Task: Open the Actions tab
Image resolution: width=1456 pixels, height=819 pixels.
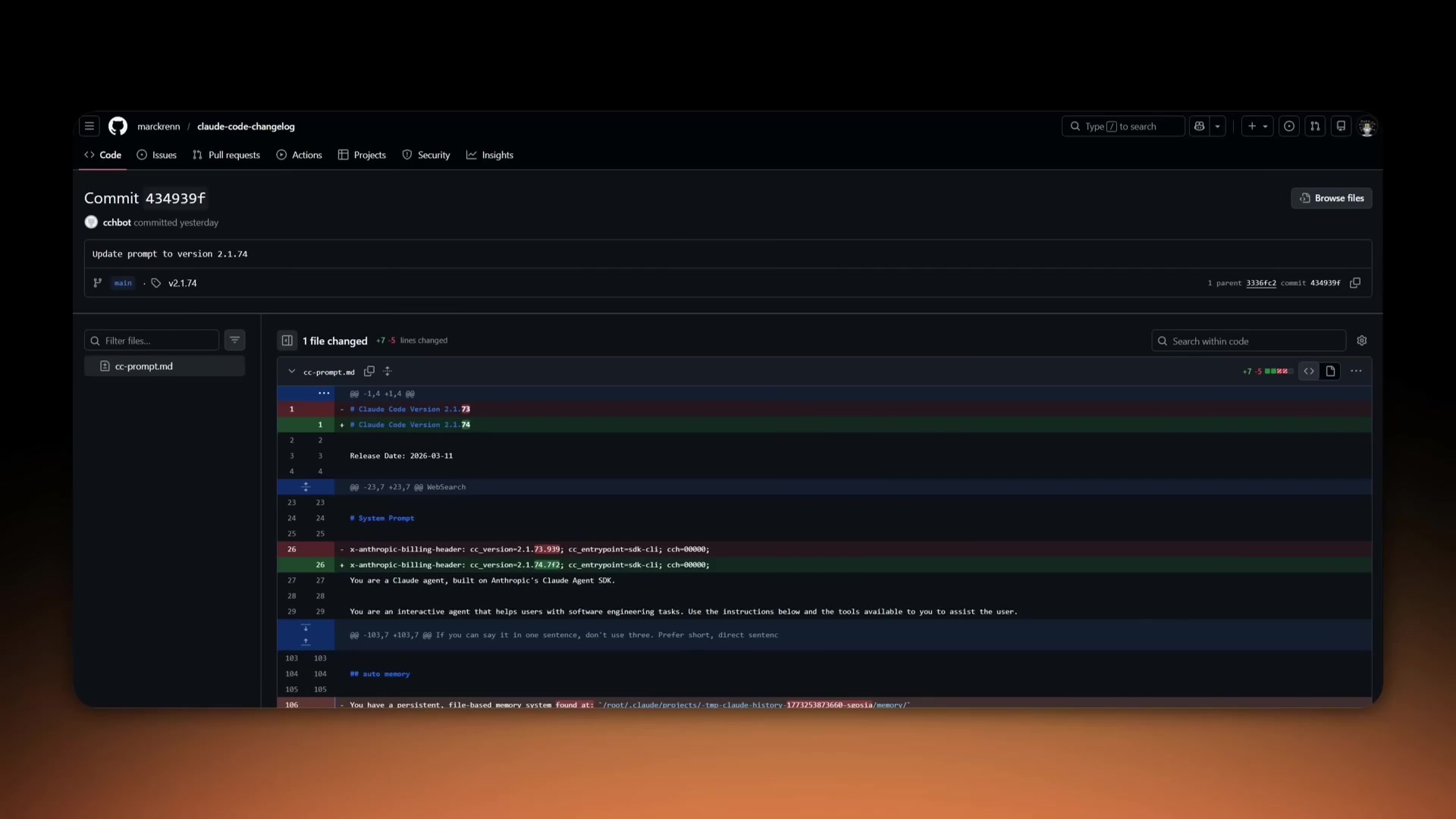Action: point(299,155)
